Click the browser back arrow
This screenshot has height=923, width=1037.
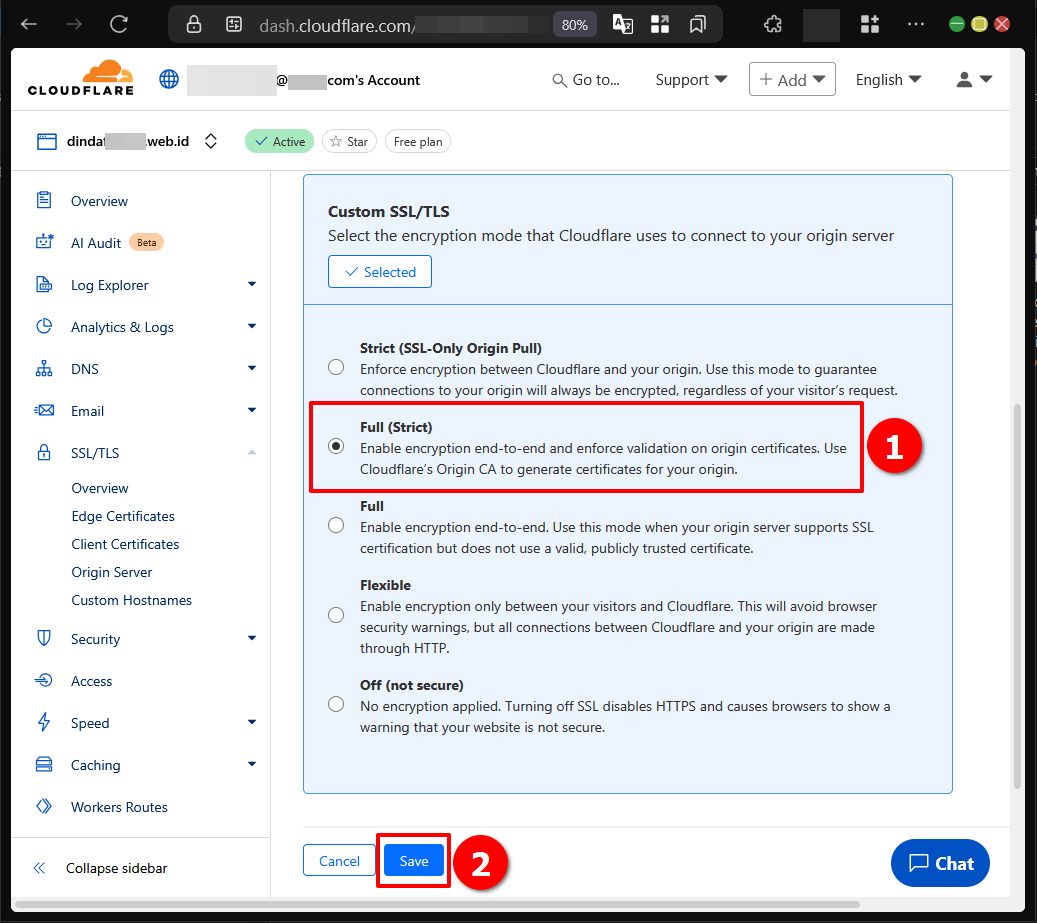(28, 25)
